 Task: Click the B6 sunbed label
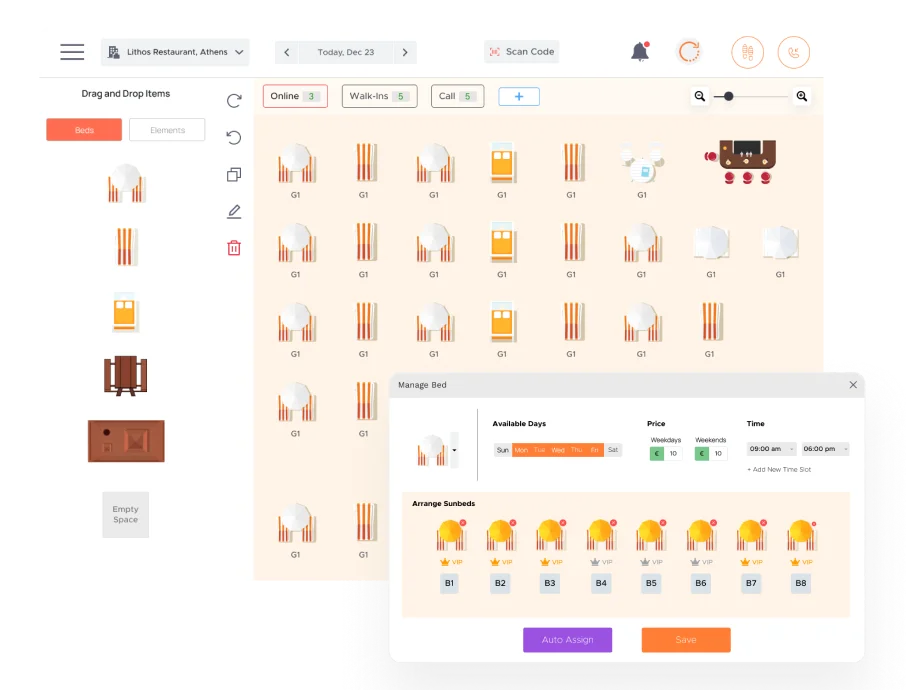[x=700, y=583]
